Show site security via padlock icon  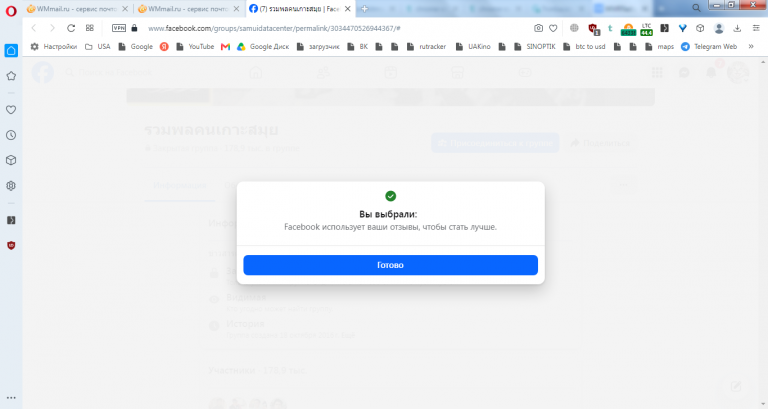(x=134, y=28)
